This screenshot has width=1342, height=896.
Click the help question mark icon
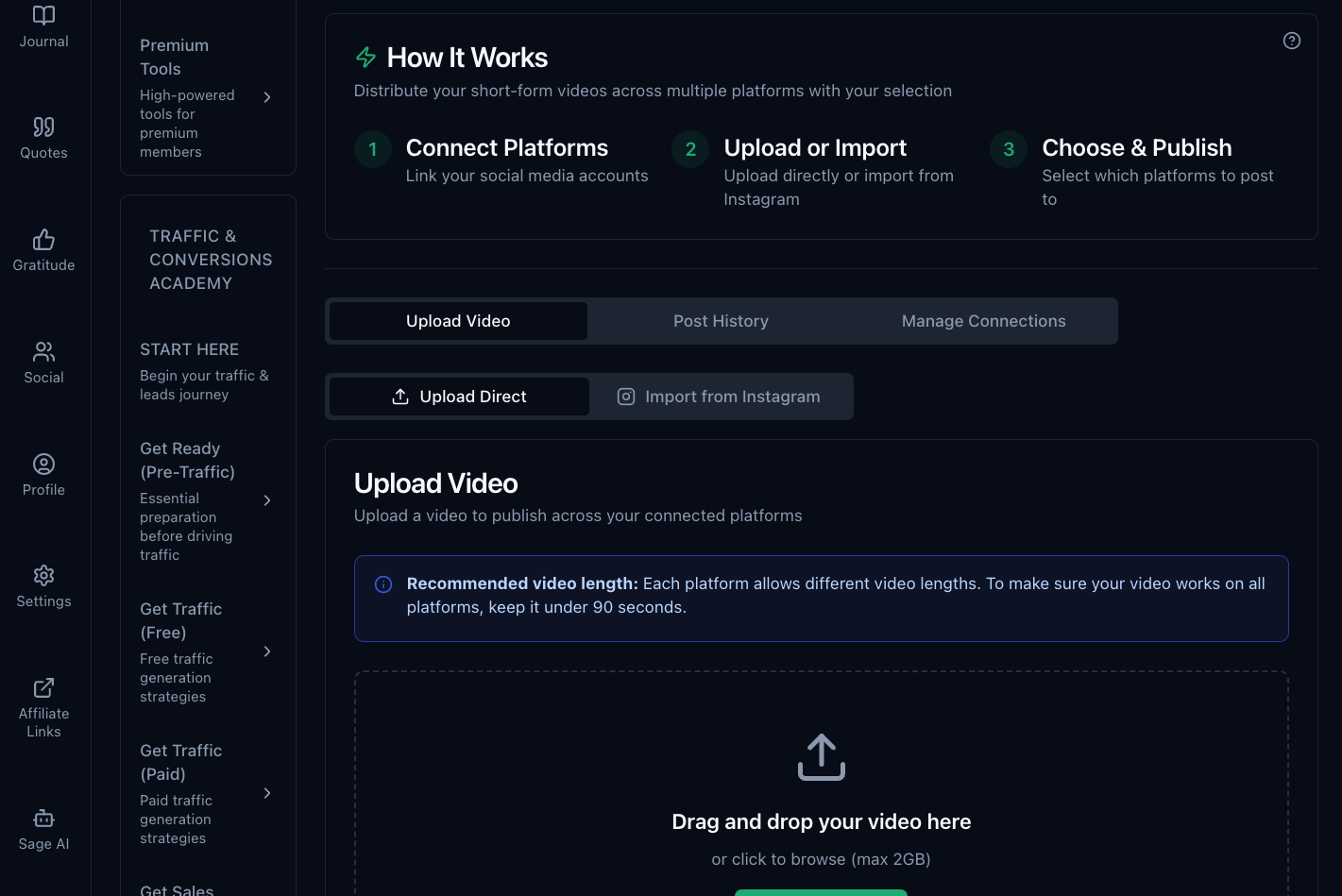pyautogui.click(x=1292, y=41)
